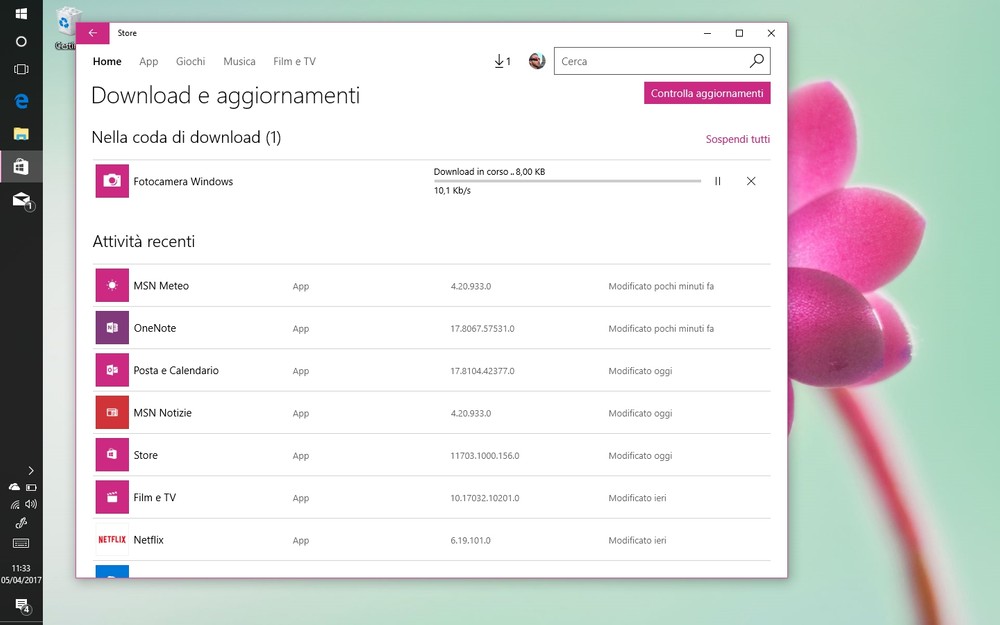
Task: Click MSN Meteo's 'Modificato pochi minuti fa' text
Action: coord(661,286)
